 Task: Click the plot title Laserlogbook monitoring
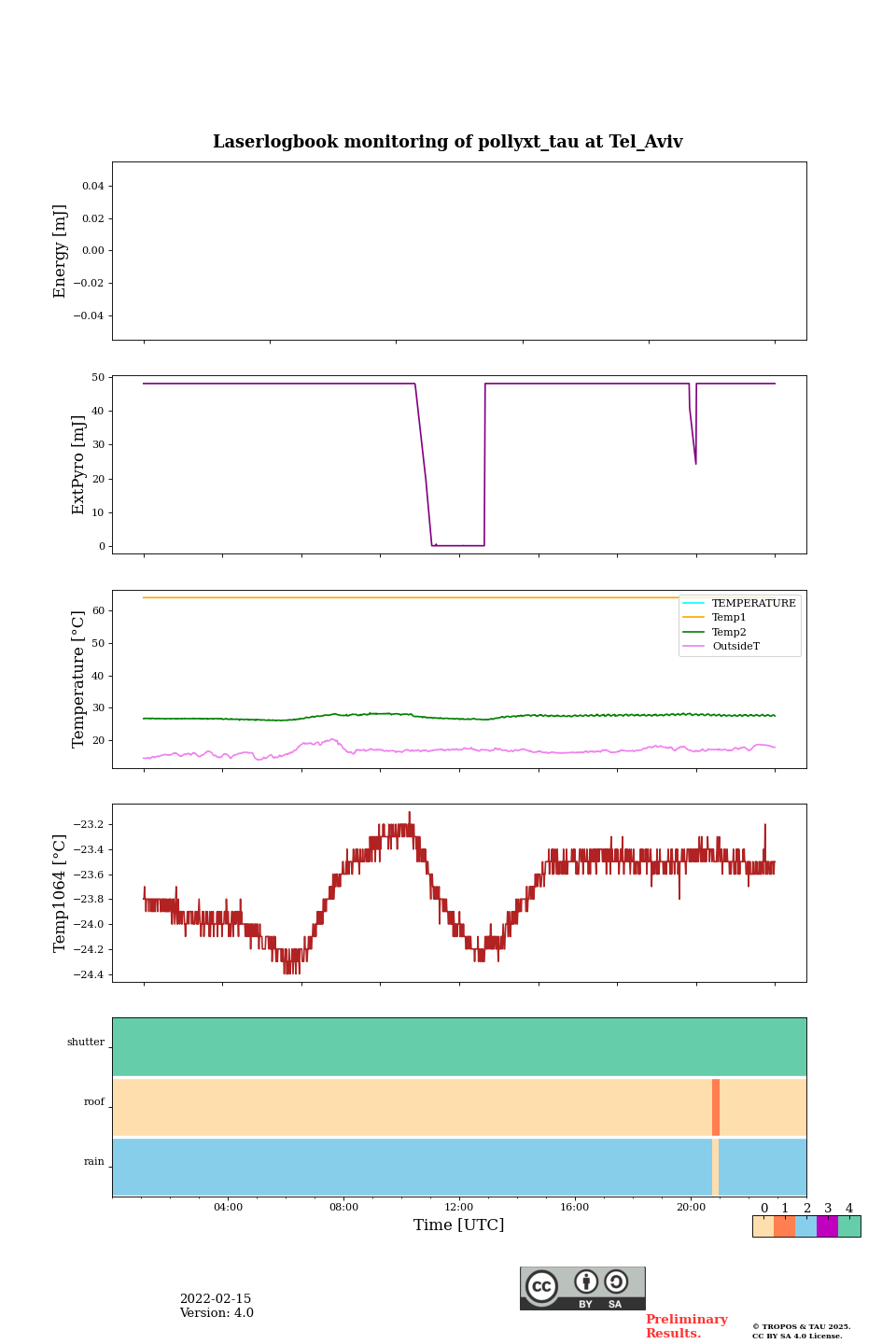click(447, 142)
